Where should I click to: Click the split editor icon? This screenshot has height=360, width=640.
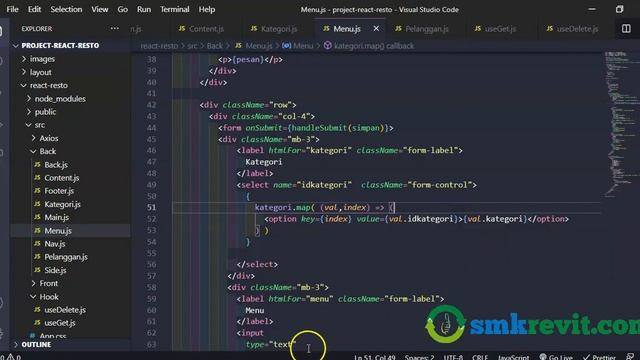(x=626, y=29)
